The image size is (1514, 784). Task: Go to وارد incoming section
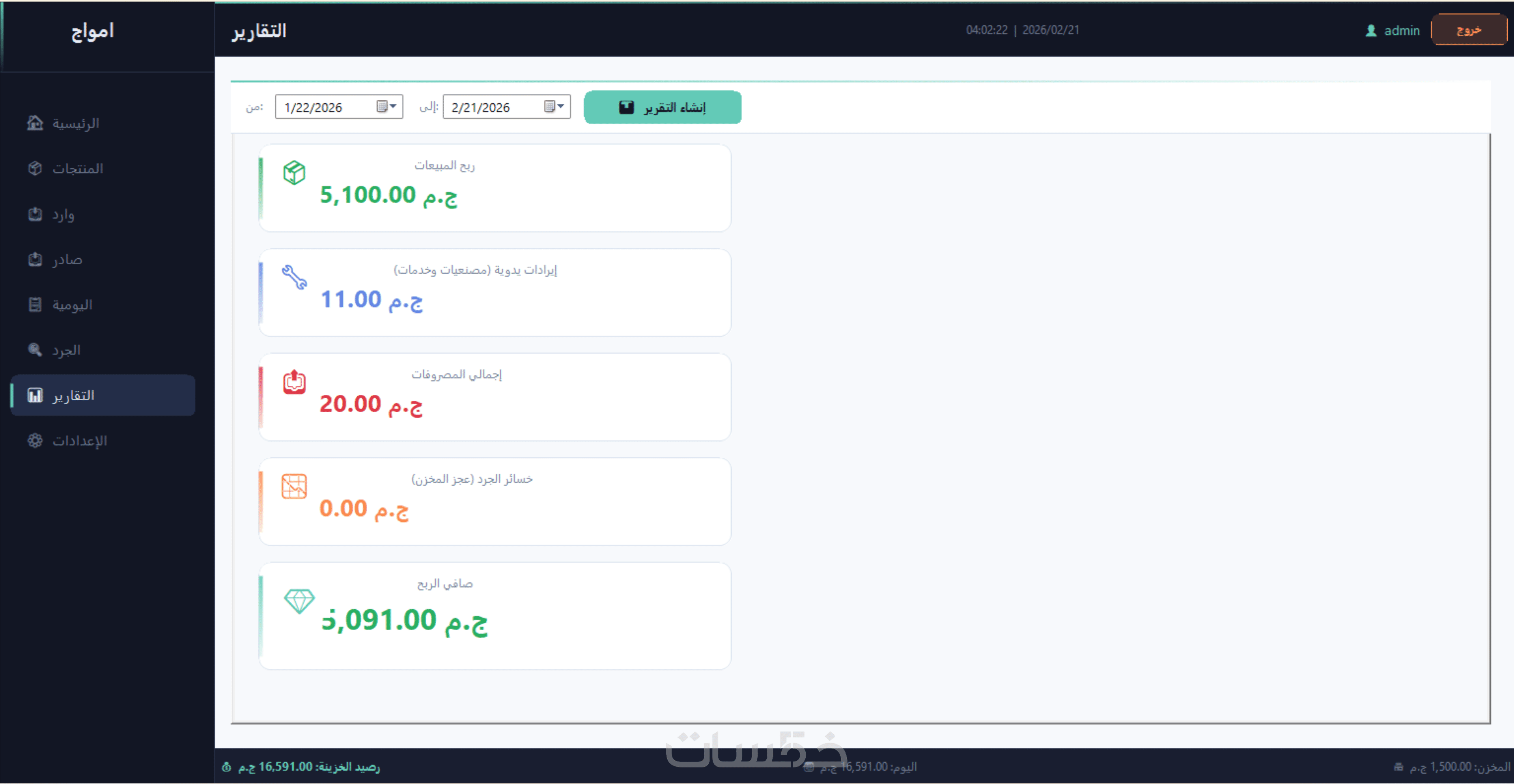click(x=63, y=215)
